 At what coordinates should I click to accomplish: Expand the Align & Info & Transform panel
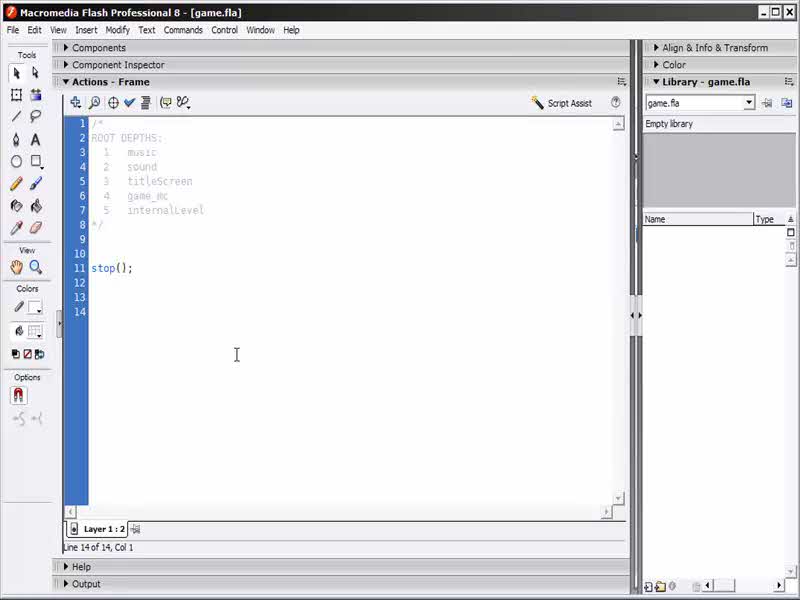[x=714, y=48]
